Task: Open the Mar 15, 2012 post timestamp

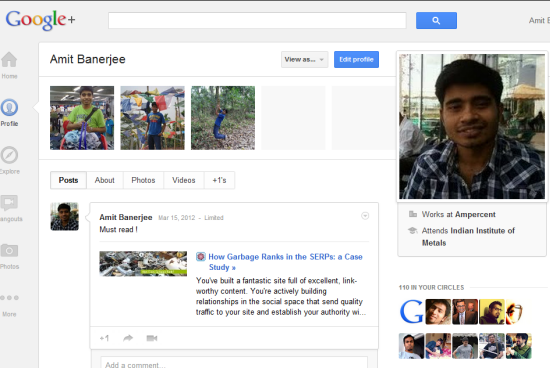Action: 176,218
